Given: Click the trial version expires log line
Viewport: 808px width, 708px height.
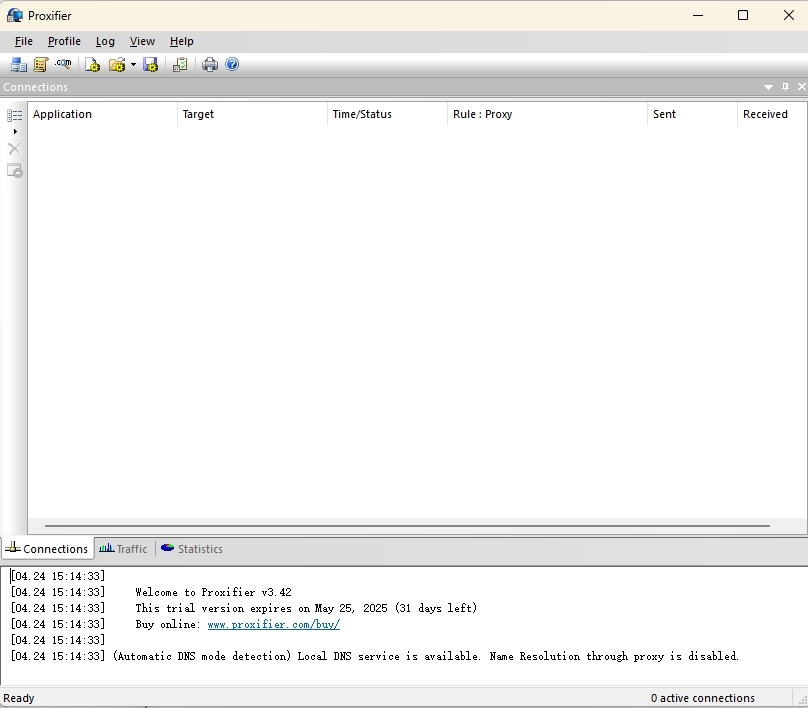Looking at the screenshot, I should 306,609.
